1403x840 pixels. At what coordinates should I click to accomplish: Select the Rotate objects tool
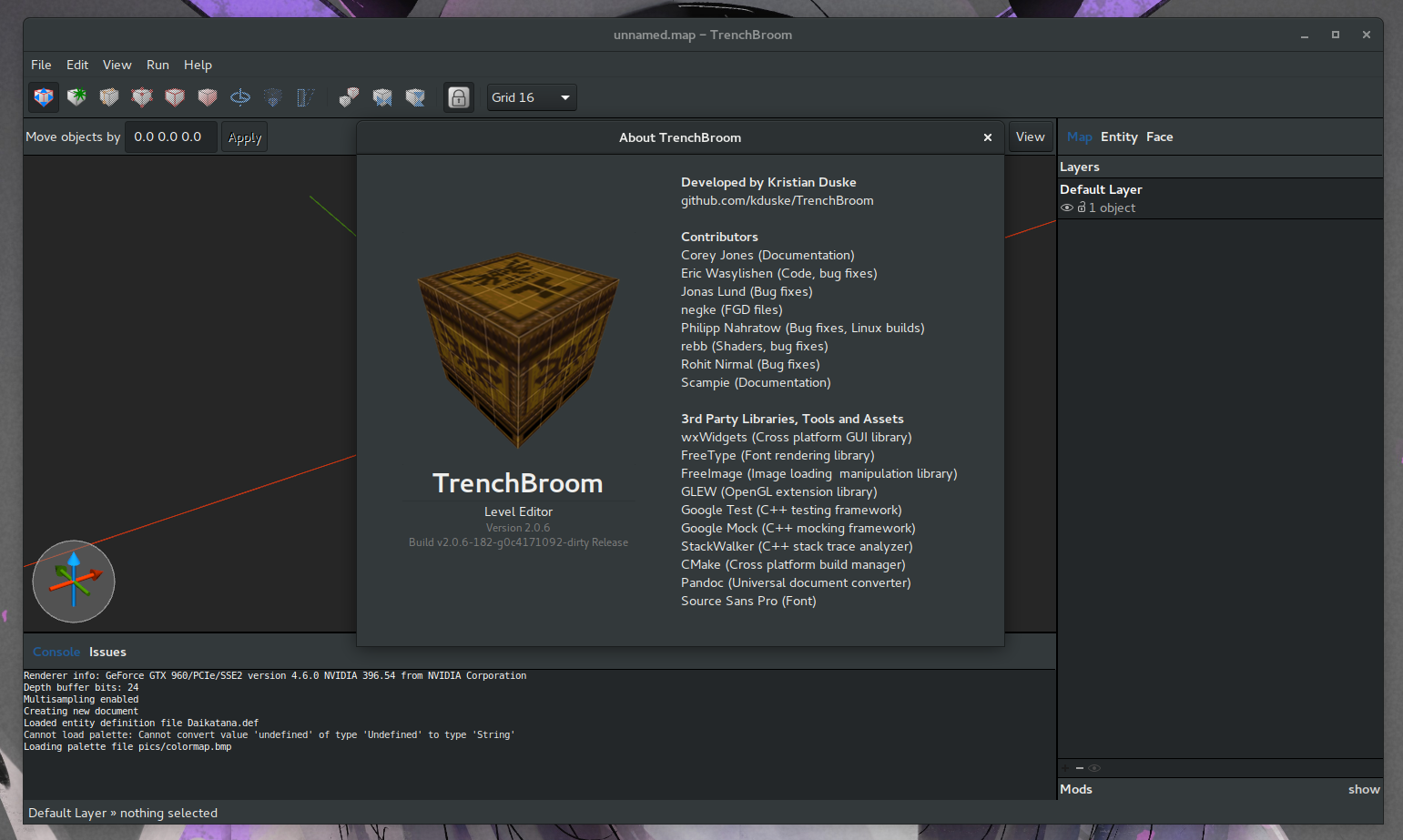coord(239,97)
